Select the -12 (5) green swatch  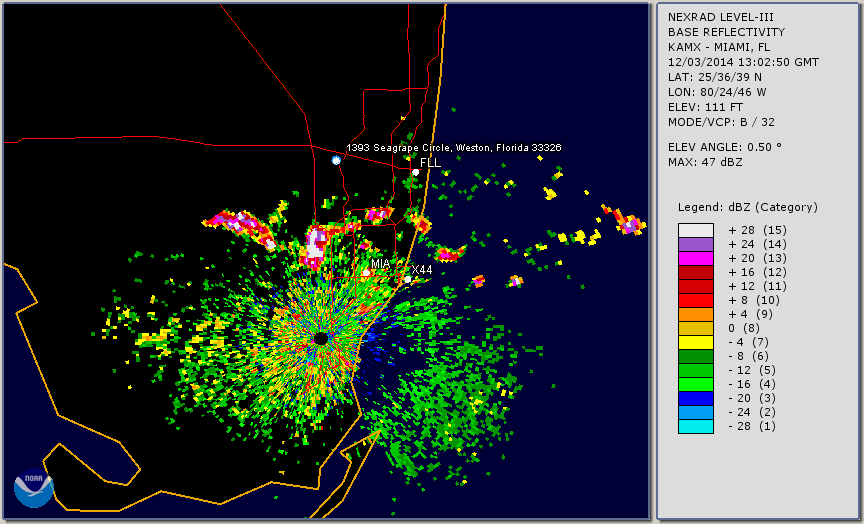pyautogui.click(x=696, y=370)
